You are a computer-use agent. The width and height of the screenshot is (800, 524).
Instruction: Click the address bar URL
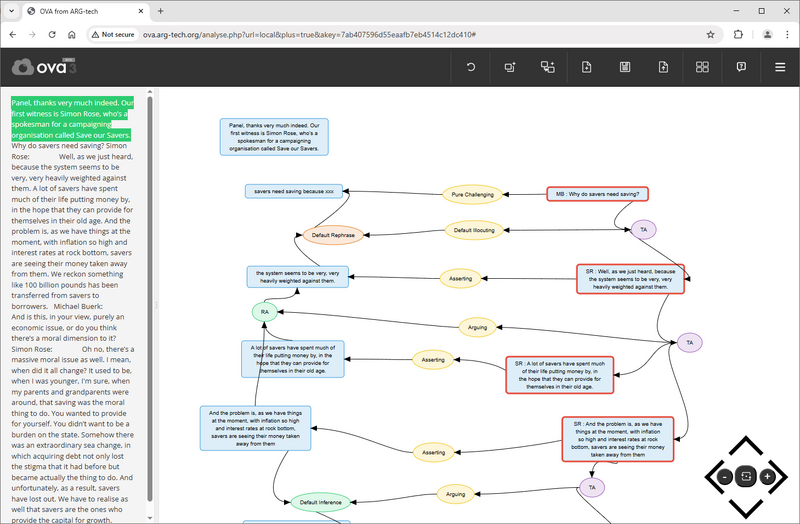point(309,35)
